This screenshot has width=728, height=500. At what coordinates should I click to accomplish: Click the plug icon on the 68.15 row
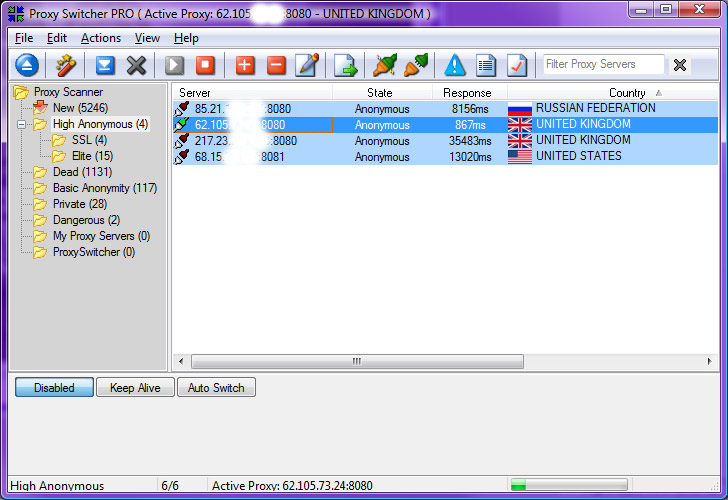(182, 156)
